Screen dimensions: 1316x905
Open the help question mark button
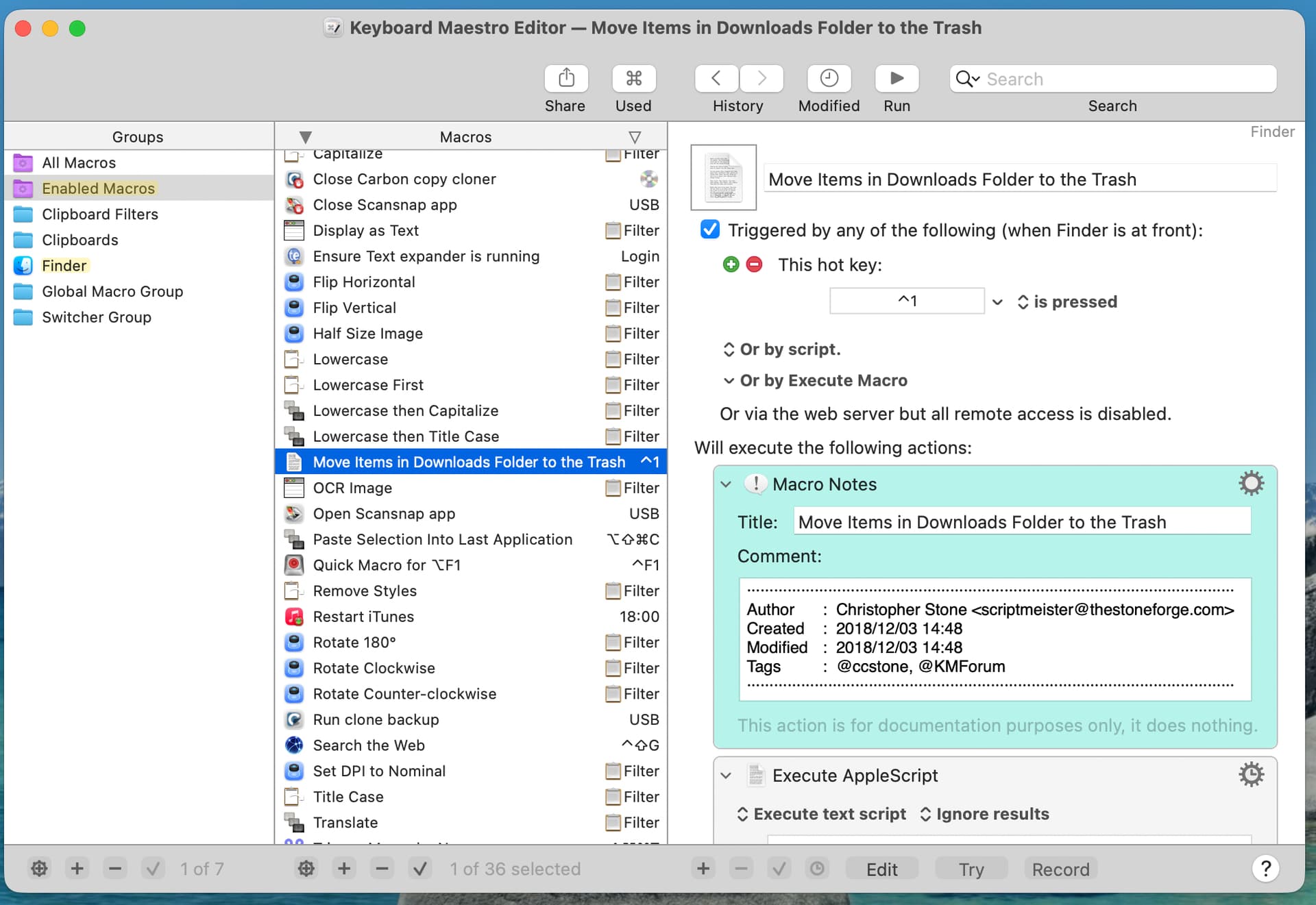point(1265,869)
